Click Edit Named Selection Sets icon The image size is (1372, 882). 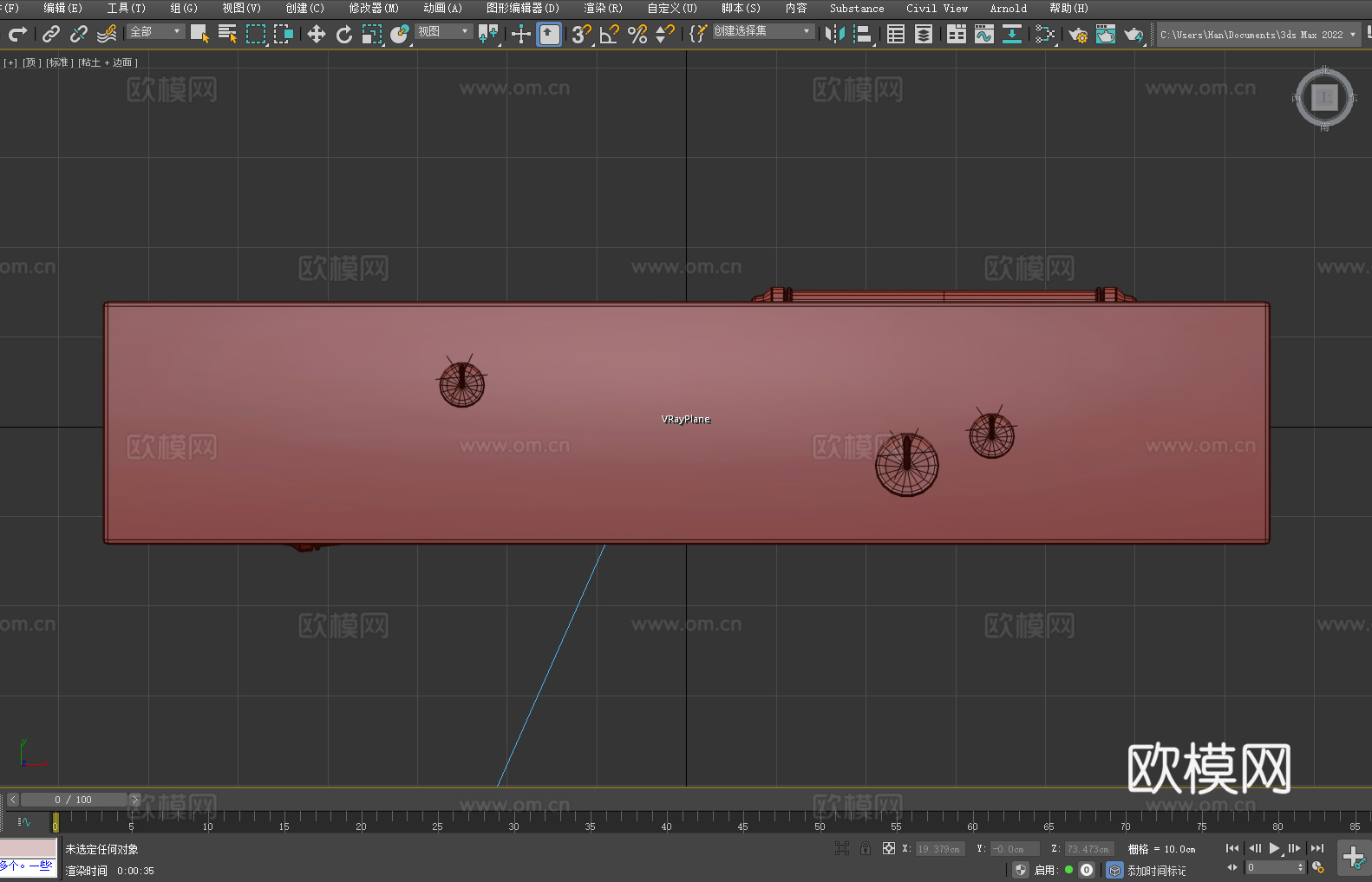pyautogui.click(x=697, y=34)
